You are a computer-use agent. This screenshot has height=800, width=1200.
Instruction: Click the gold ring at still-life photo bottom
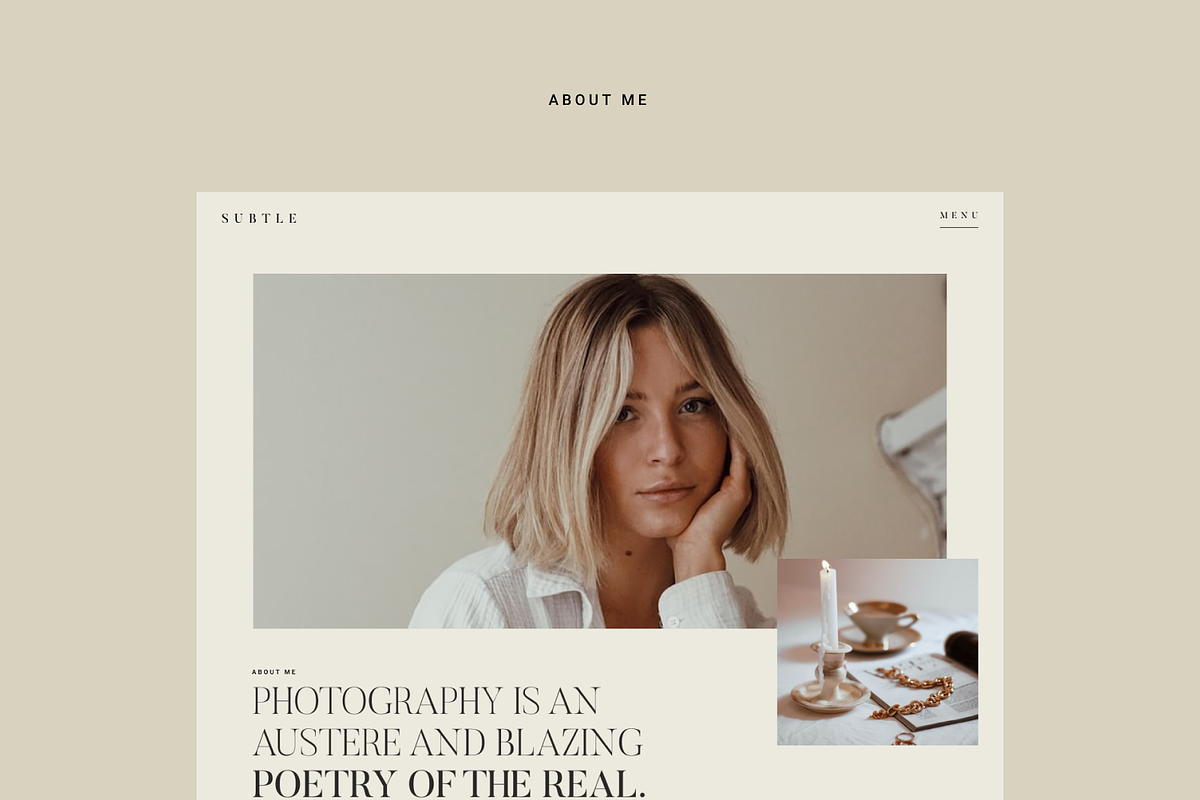(x=904, y=739)
